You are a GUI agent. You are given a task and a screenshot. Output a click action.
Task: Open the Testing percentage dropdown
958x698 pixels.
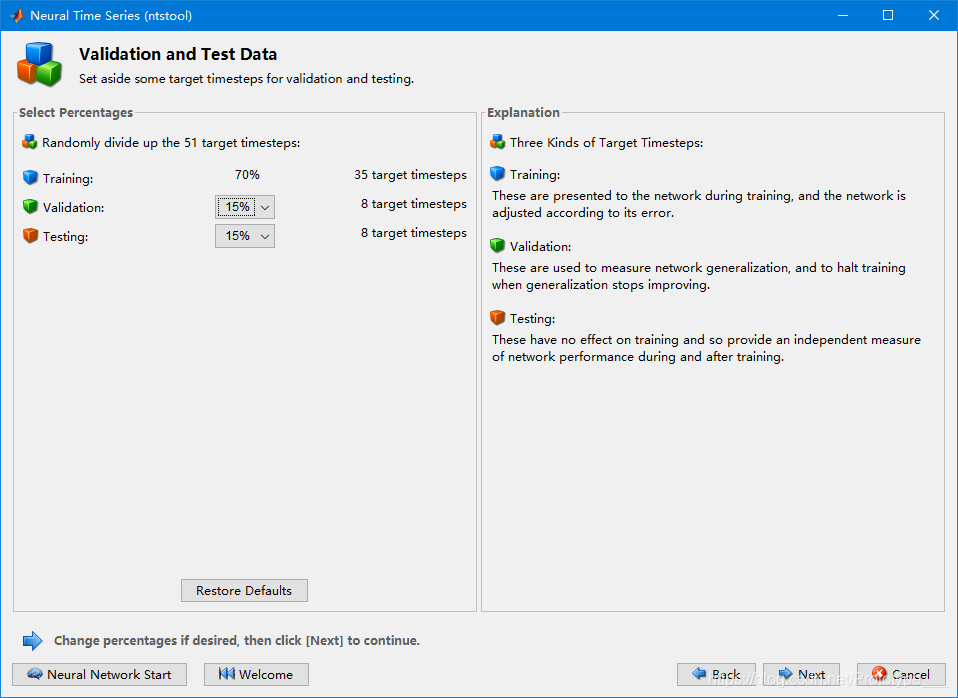[245, 236]
